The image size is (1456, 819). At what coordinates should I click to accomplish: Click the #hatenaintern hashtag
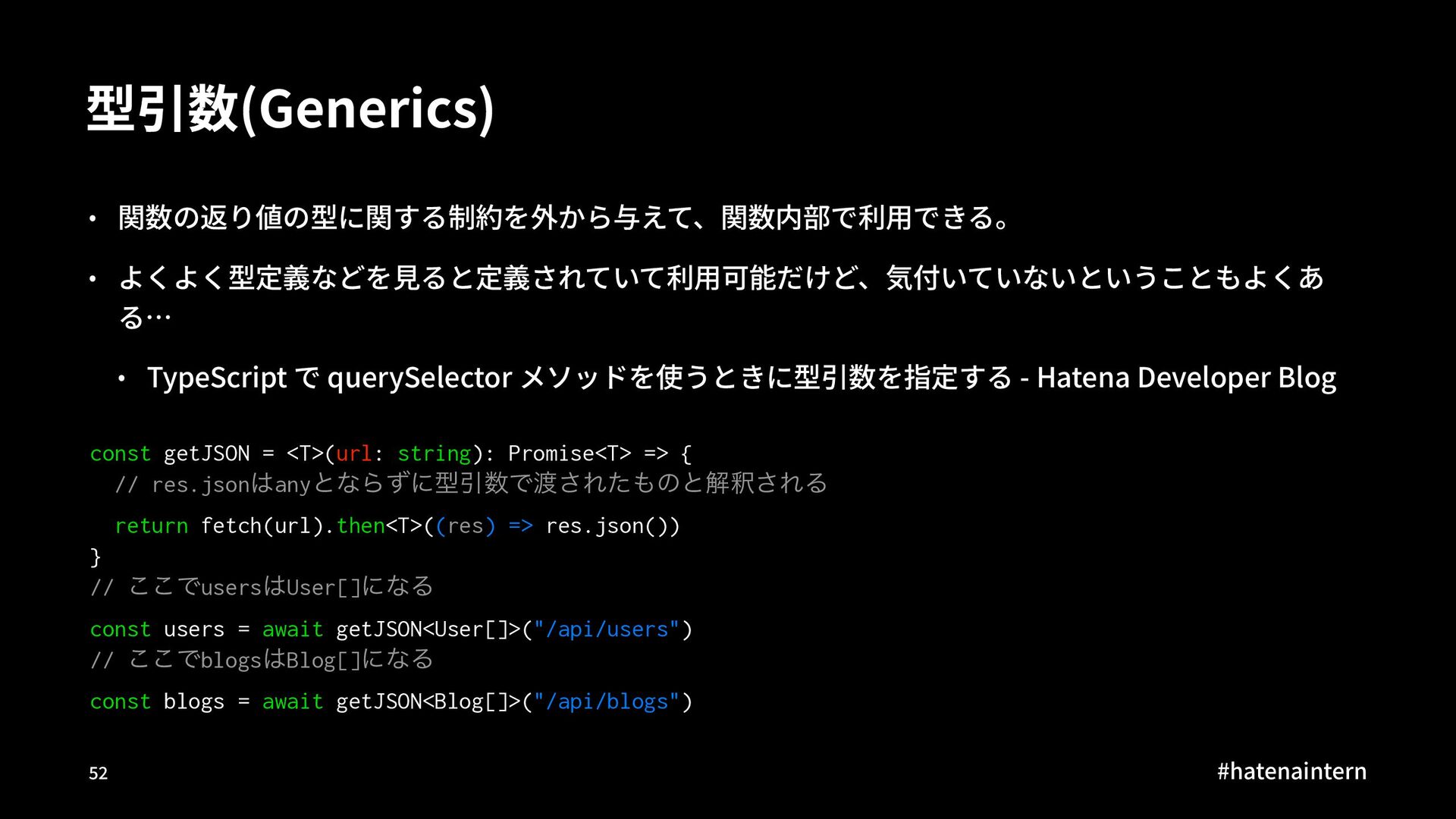1291,771
